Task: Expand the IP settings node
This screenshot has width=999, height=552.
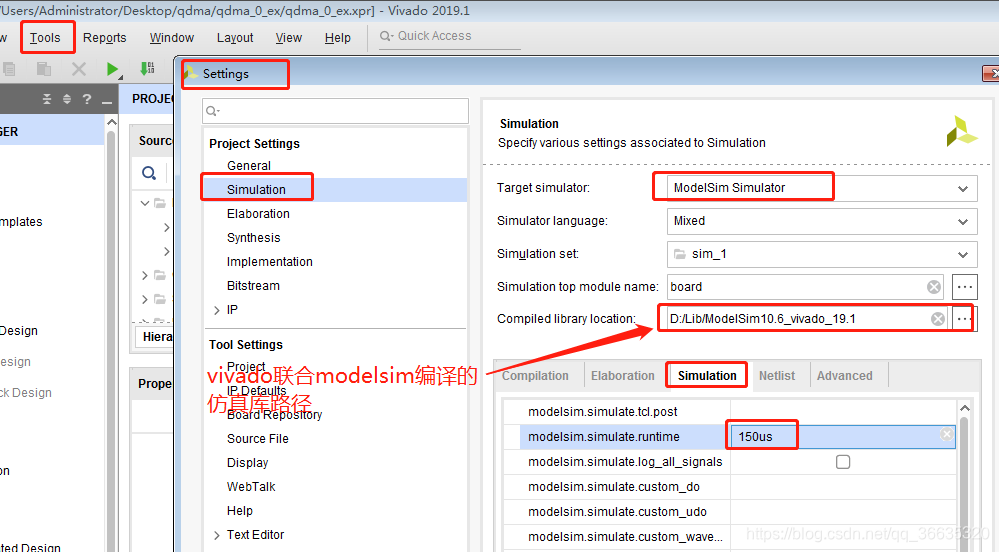Action: (217, 310)
